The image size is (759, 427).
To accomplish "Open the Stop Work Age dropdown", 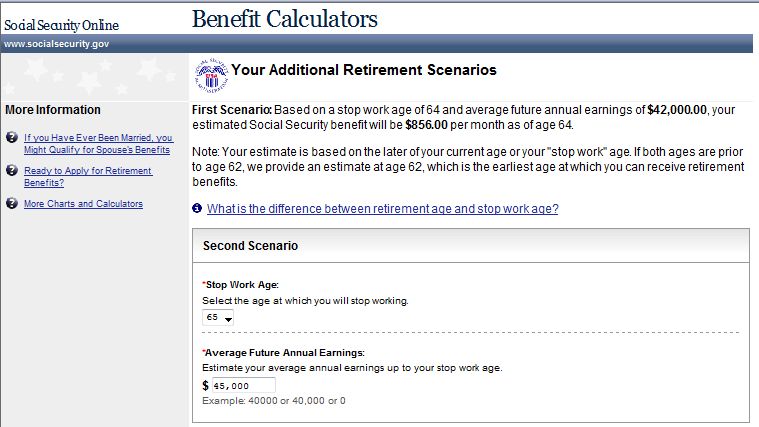I will [x=218, y=317].
